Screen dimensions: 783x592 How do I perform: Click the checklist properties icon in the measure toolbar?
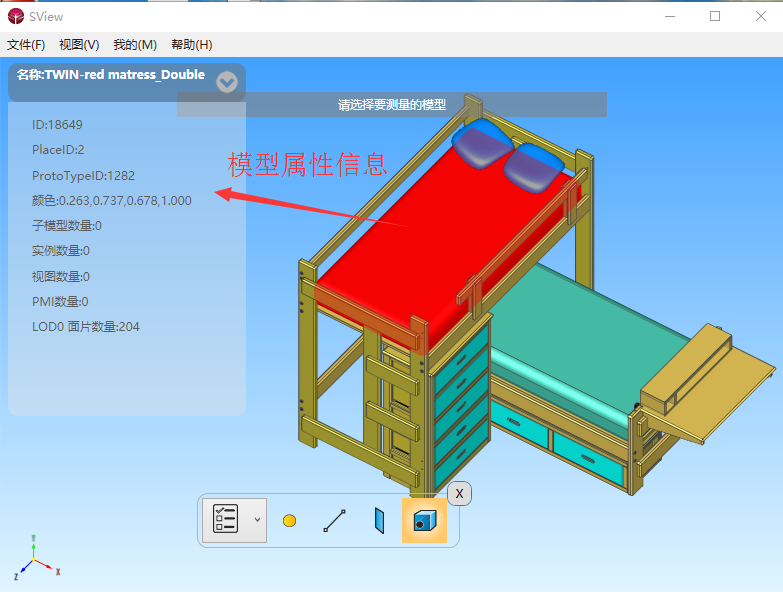click(225, 519)
